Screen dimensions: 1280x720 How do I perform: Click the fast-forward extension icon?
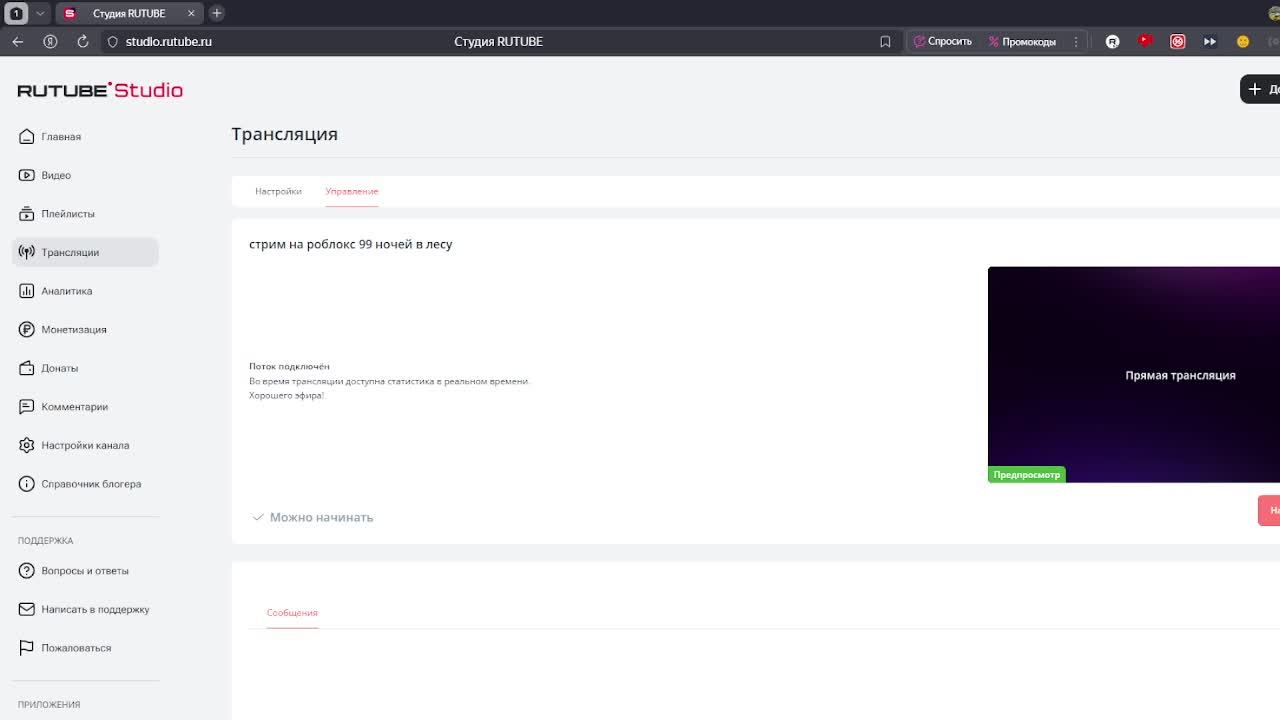coord(1210,41)
